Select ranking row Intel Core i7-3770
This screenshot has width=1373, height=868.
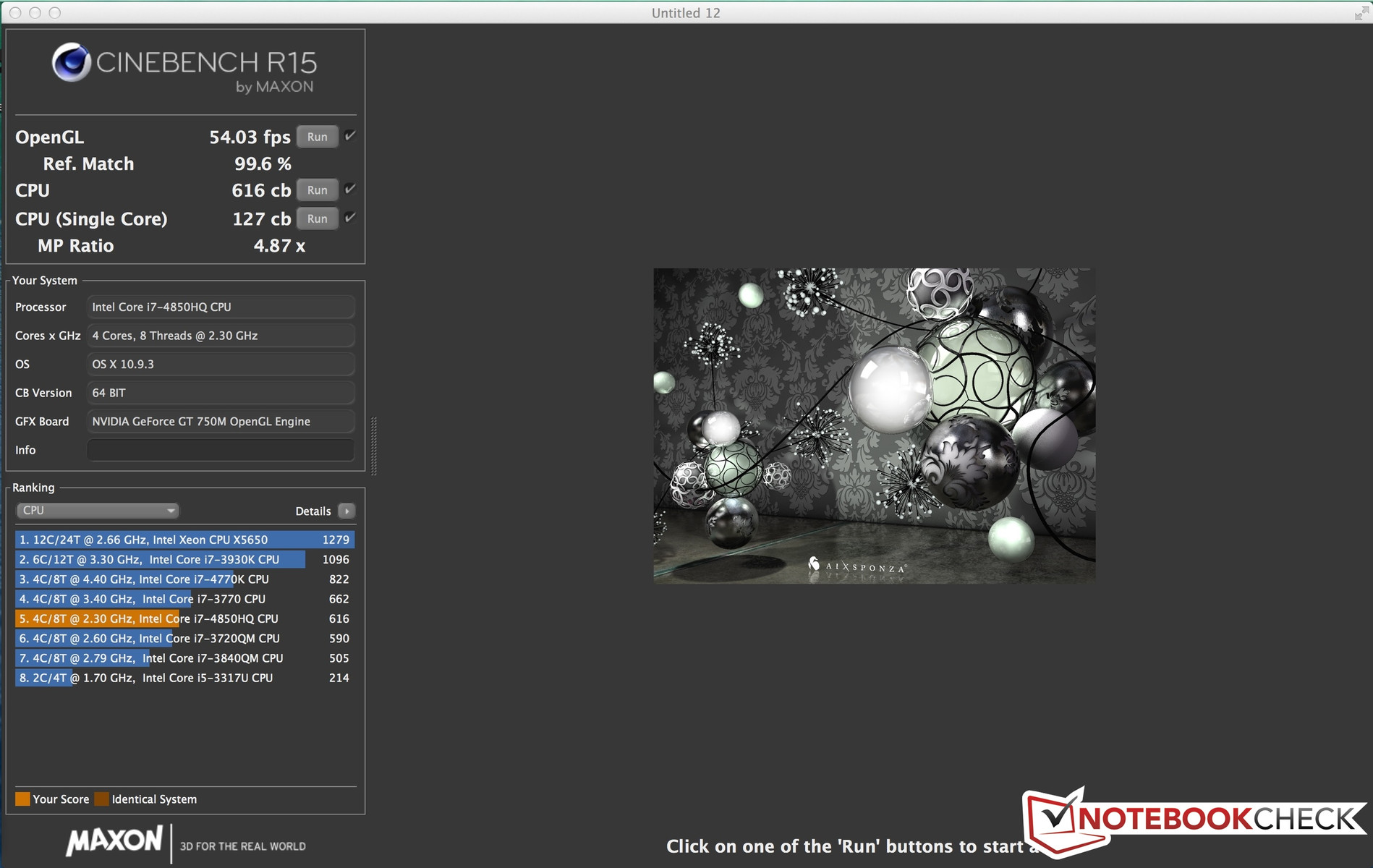pos(184,599)
